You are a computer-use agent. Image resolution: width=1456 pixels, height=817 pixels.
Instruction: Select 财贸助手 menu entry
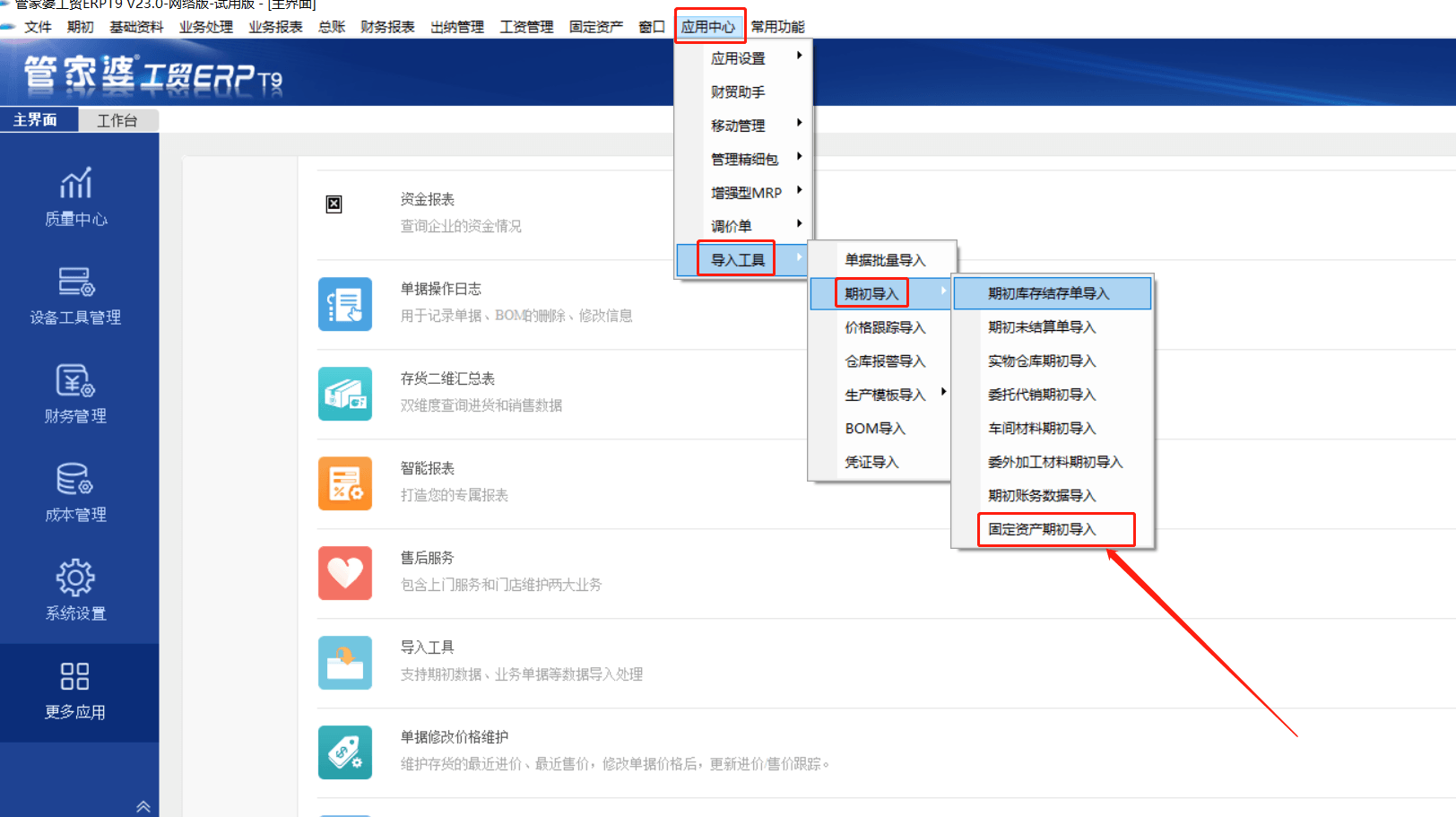[743, 91]
